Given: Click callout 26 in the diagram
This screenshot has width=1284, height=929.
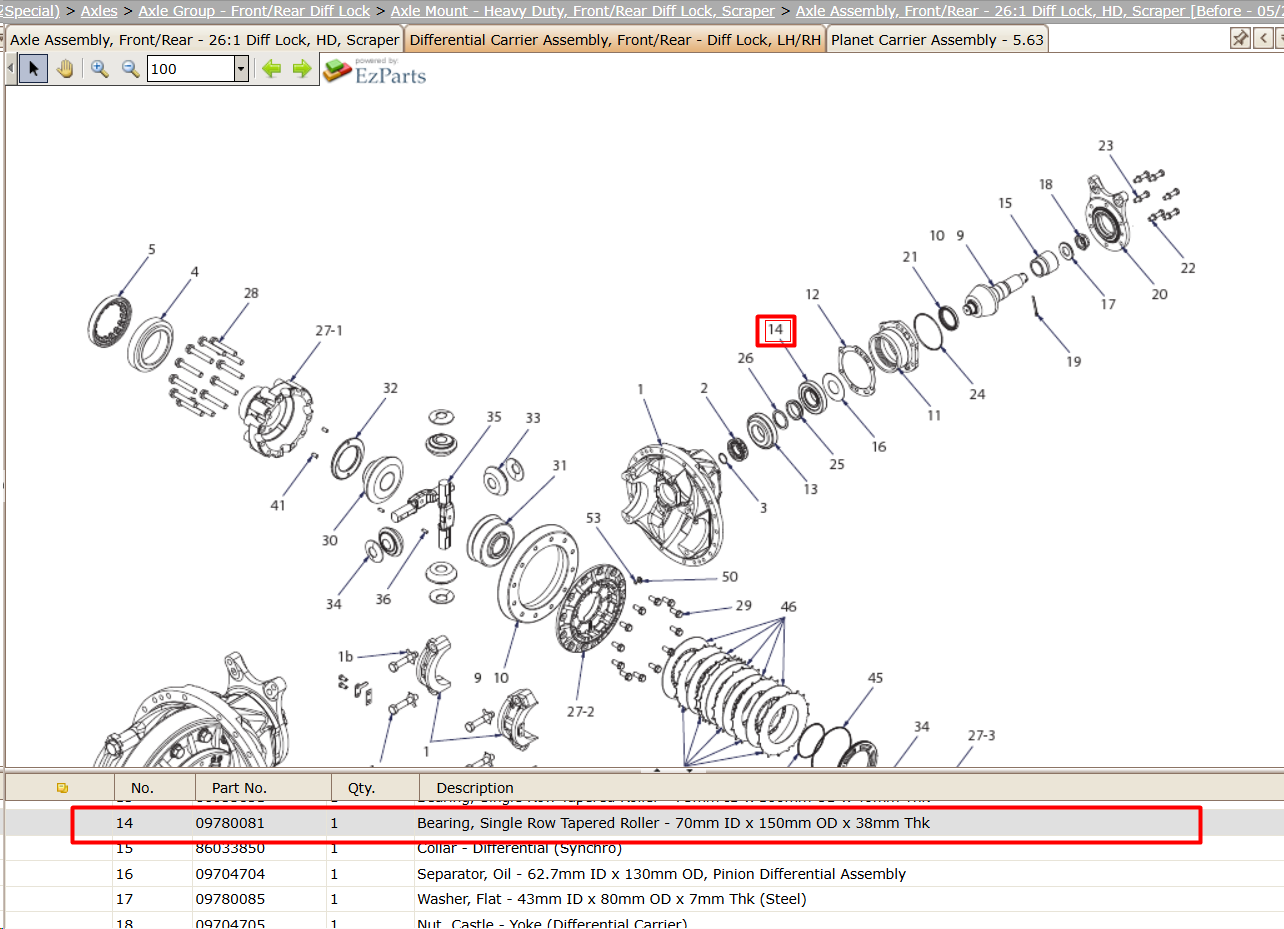Looking at the screenshot, I should [745, 358].
